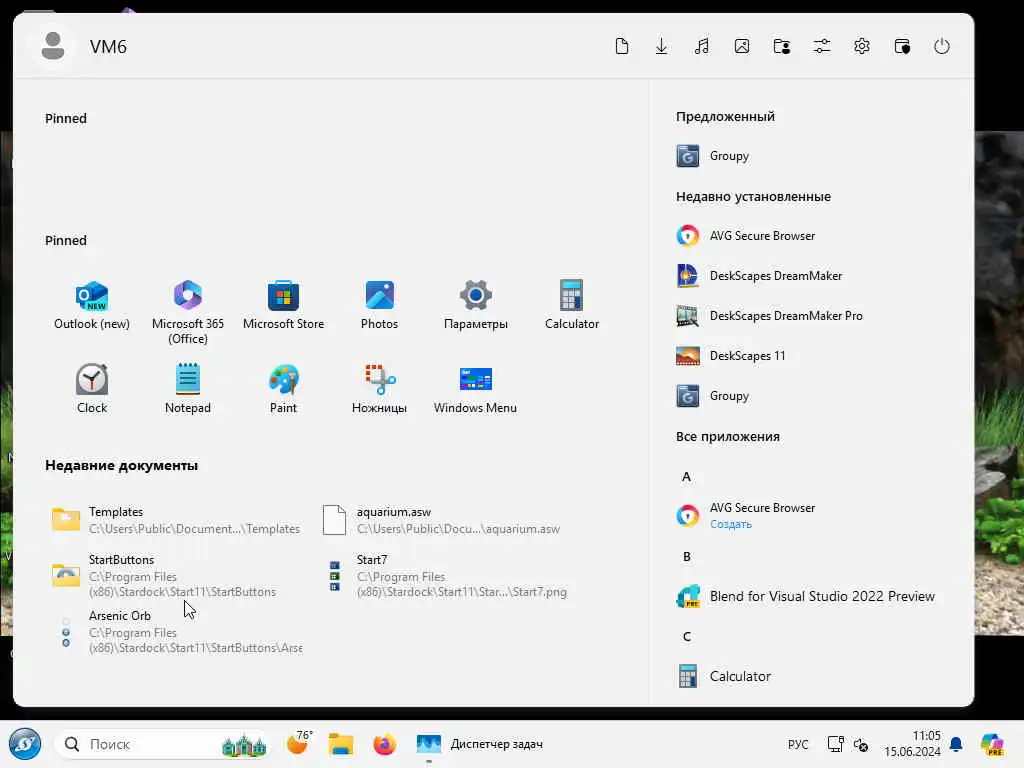Click the VM6 user name
Screen dimensions: 1024x768
tap(108, 46)
